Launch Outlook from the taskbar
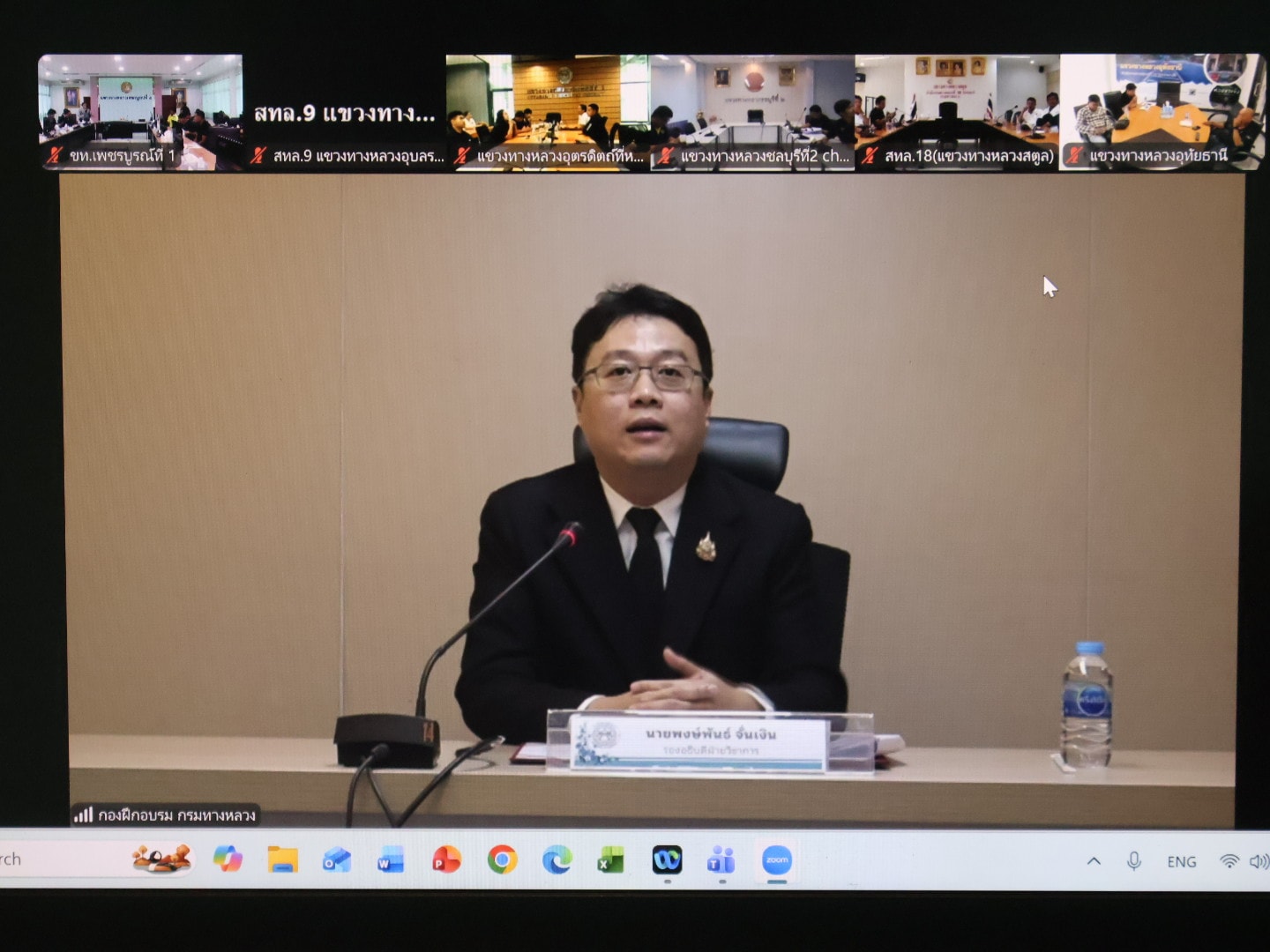Screen dimensions: 1270x952 point(337,859)
